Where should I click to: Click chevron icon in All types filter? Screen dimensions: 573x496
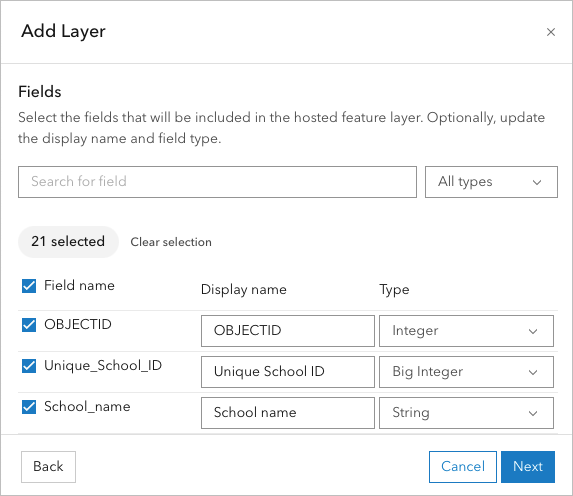tap(536, 182)
